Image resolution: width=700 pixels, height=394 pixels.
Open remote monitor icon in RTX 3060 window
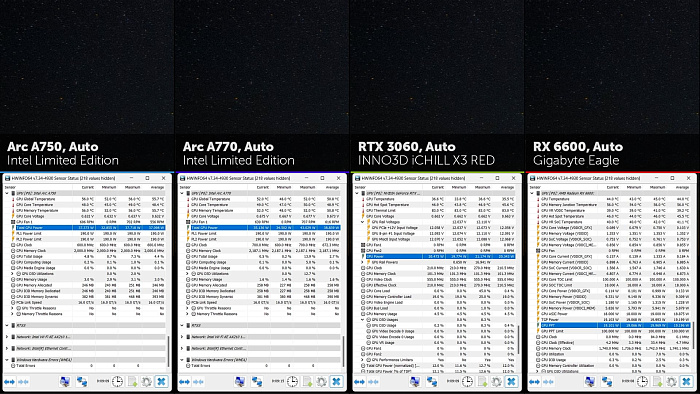coord(415,382)
